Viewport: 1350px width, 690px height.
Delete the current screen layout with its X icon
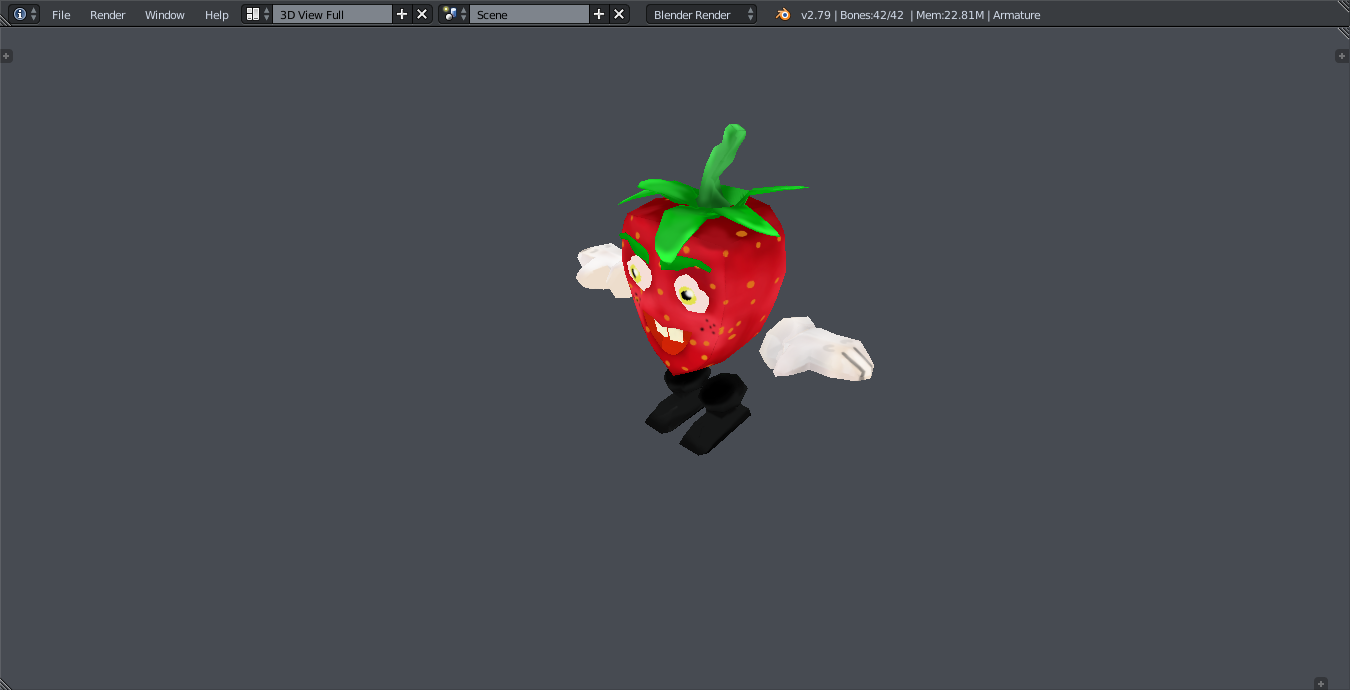(421, 14)
